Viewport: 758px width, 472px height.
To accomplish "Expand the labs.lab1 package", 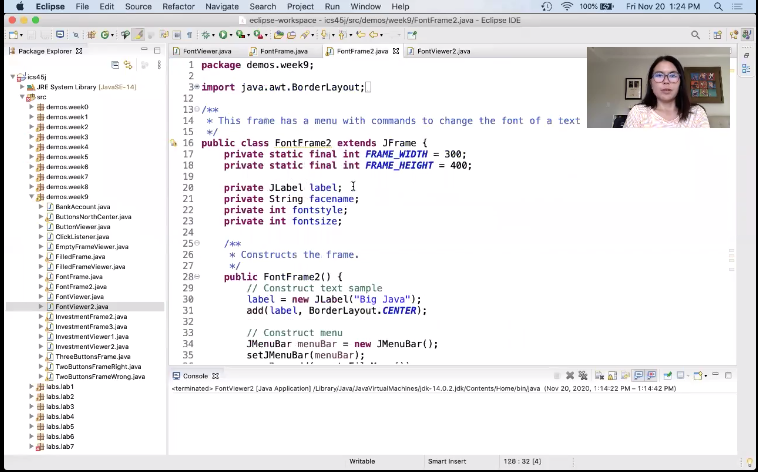I will 31,387.
